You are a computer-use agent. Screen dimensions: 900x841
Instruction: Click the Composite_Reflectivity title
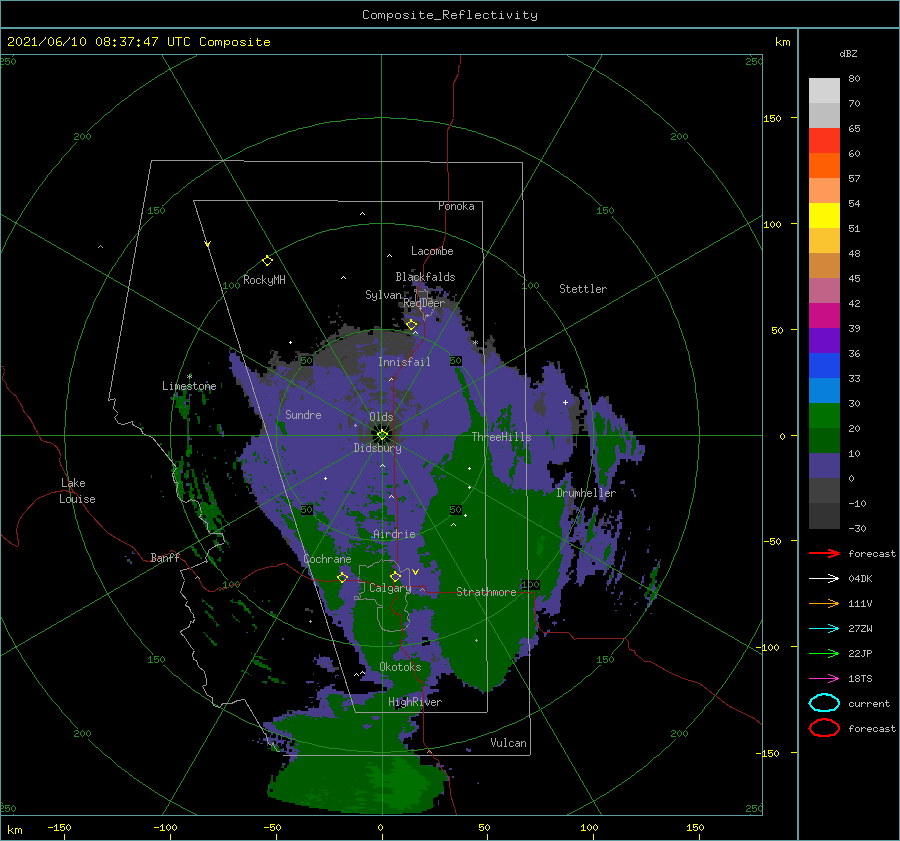(450, 15)
